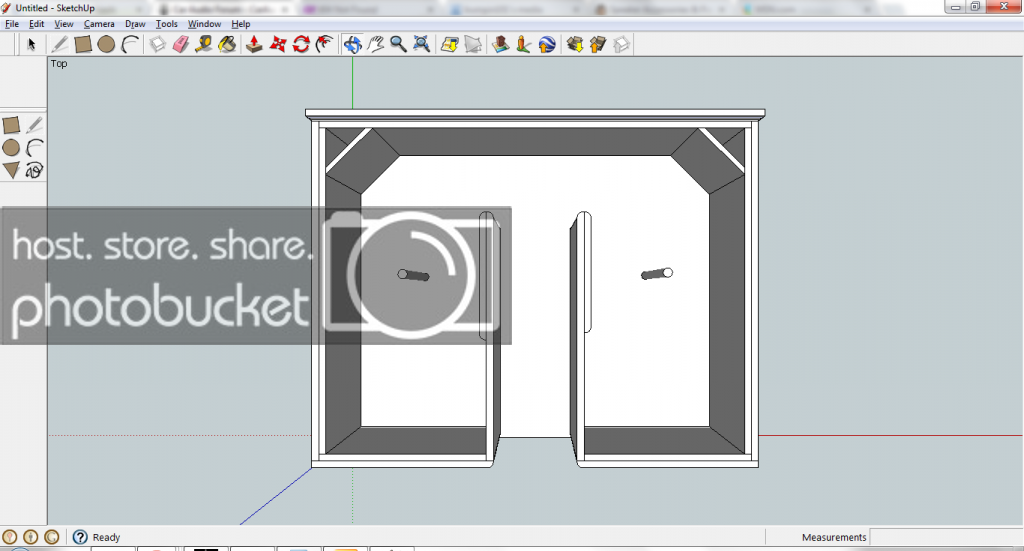Open the Draw menu

(x=135, y=24)
